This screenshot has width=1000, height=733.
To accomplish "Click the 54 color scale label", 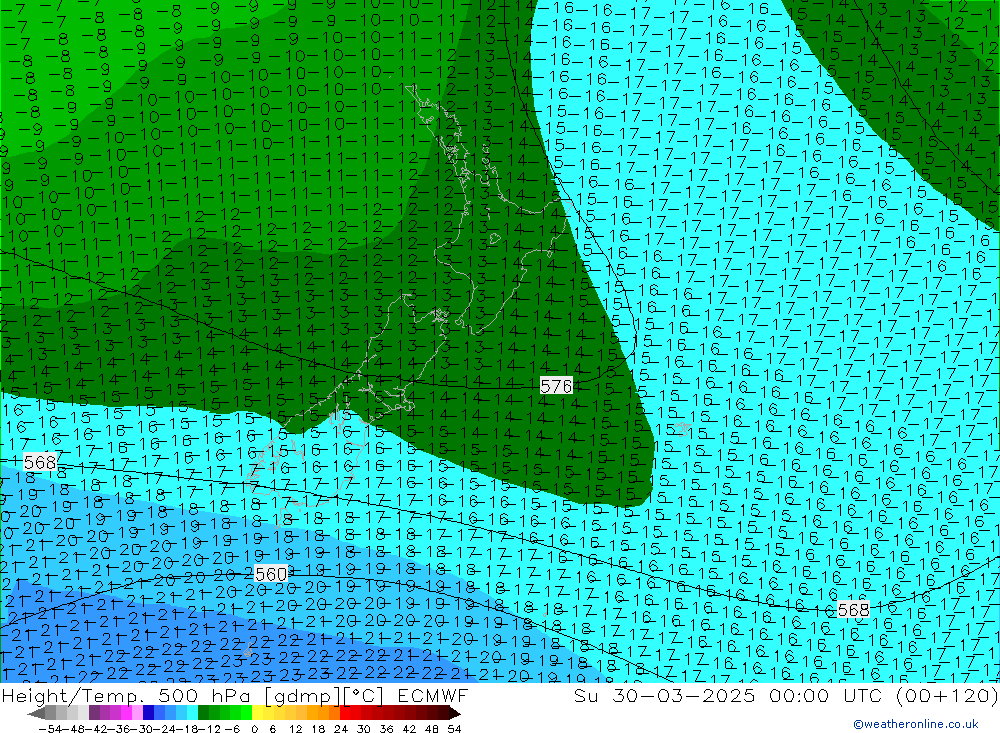I will [454, 729].
